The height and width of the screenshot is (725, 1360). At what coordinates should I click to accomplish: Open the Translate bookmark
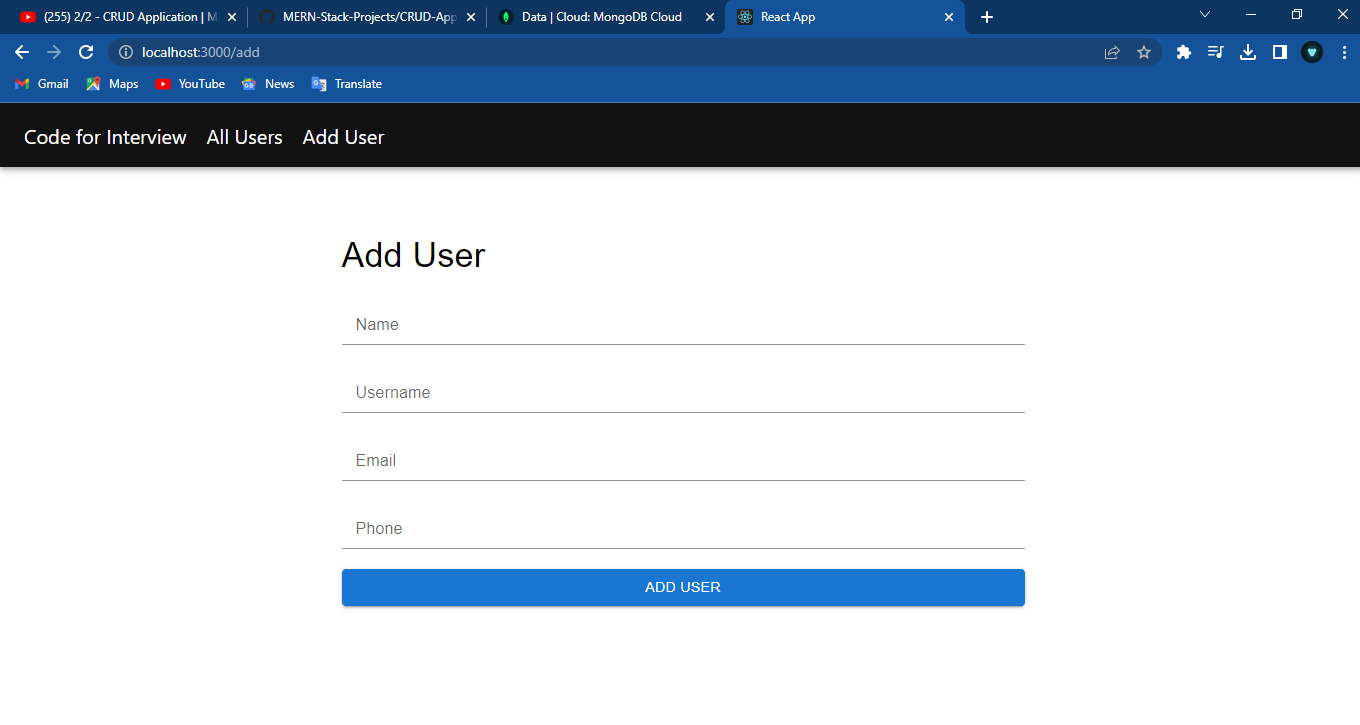coord(347,84)
